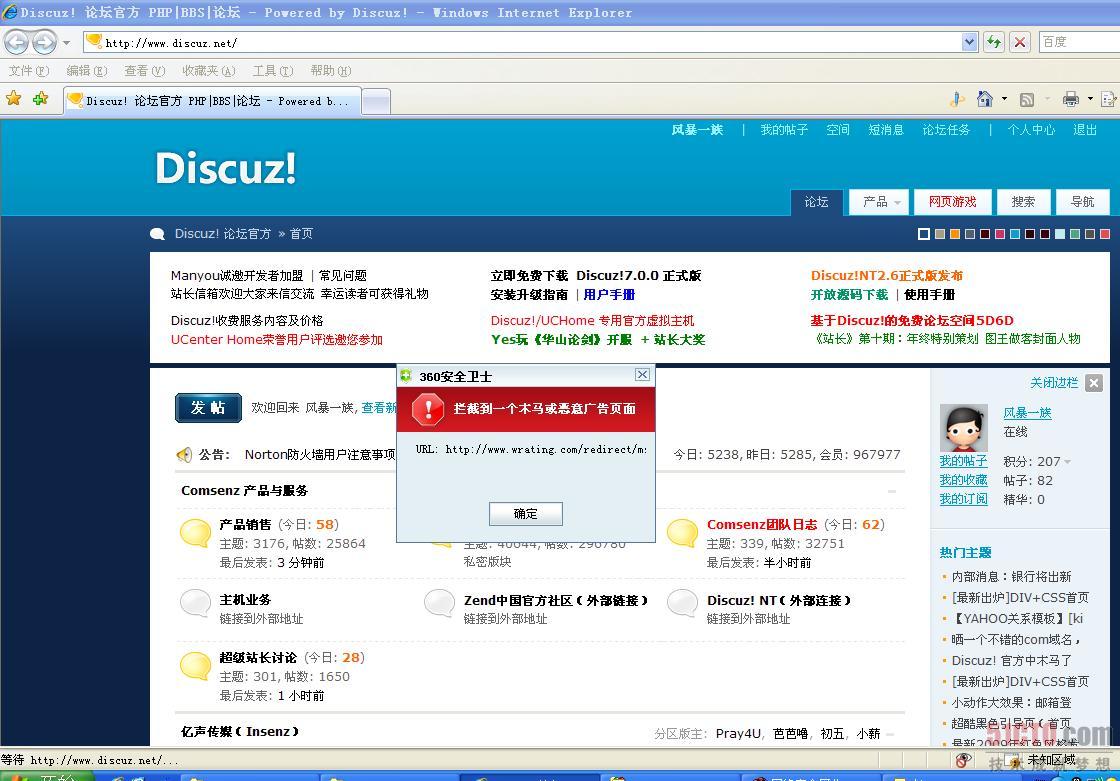Click the 退出 logout link
Viewport: 1120px width, 781px height.
pyautogui.click(x=1085, y=129)
